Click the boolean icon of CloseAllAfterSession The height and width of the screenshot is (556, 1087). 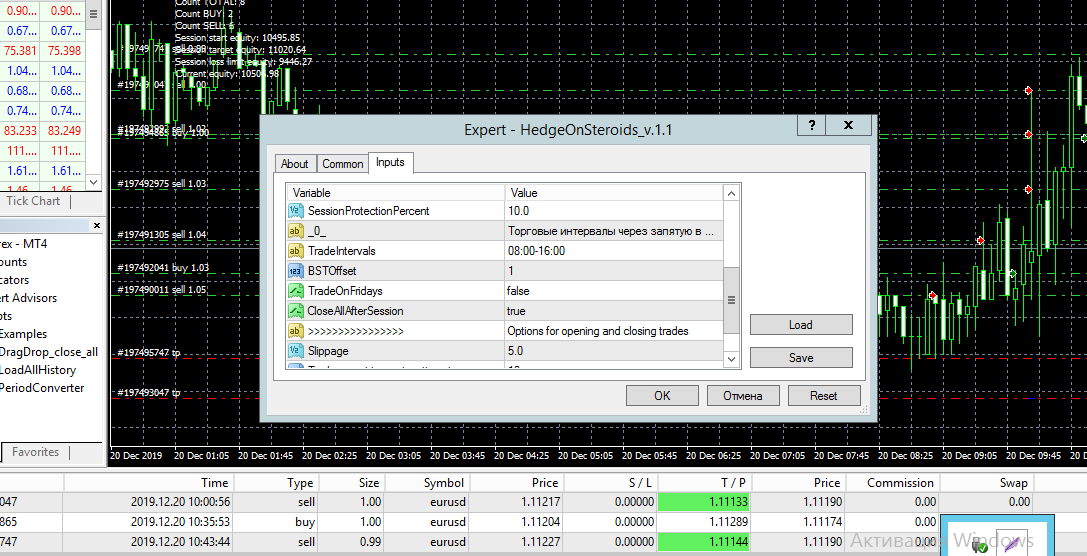(295, 311)
